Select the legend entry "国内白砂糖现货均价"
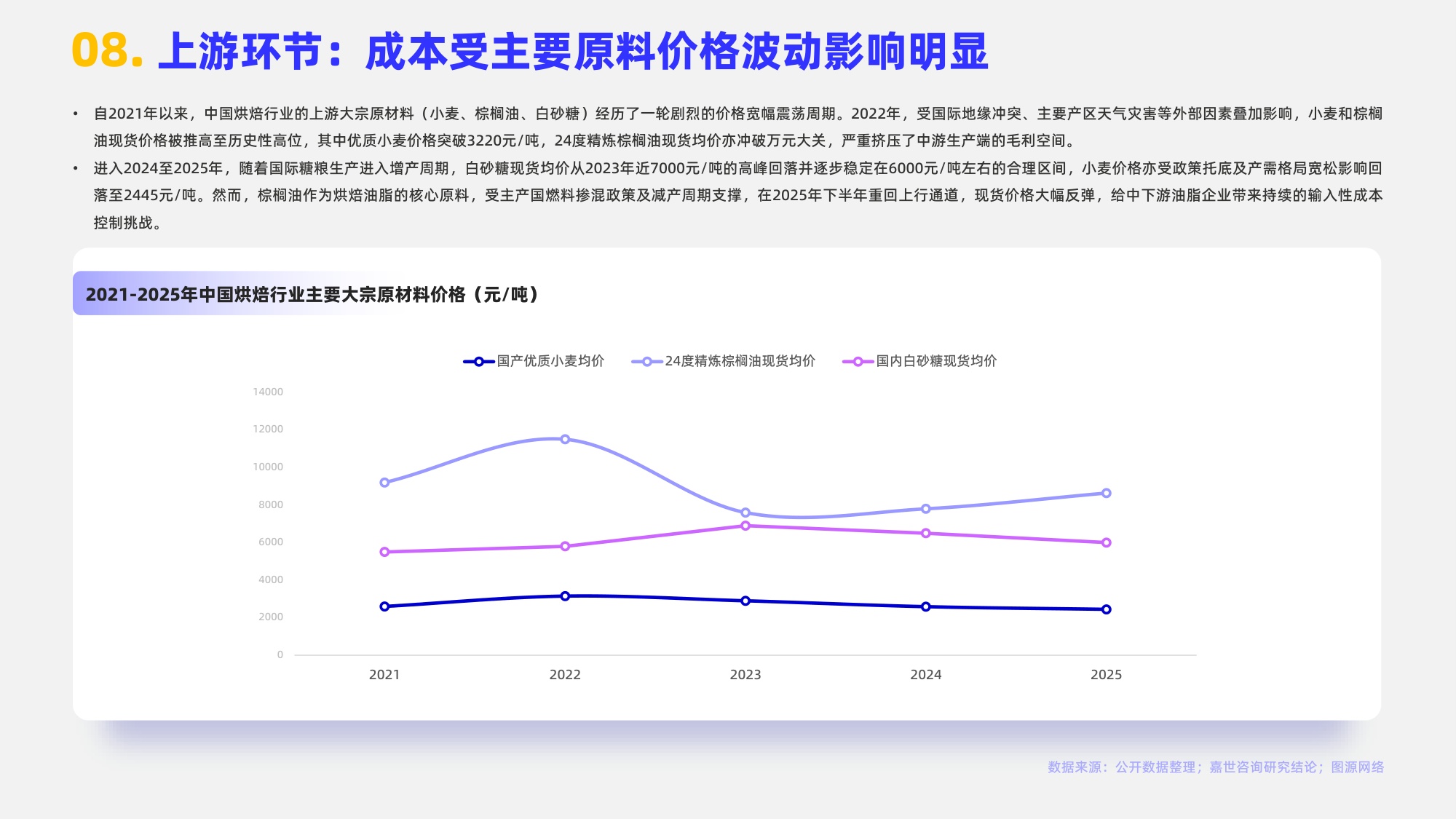The image size is (1456, 819). (x=919, y=361)
